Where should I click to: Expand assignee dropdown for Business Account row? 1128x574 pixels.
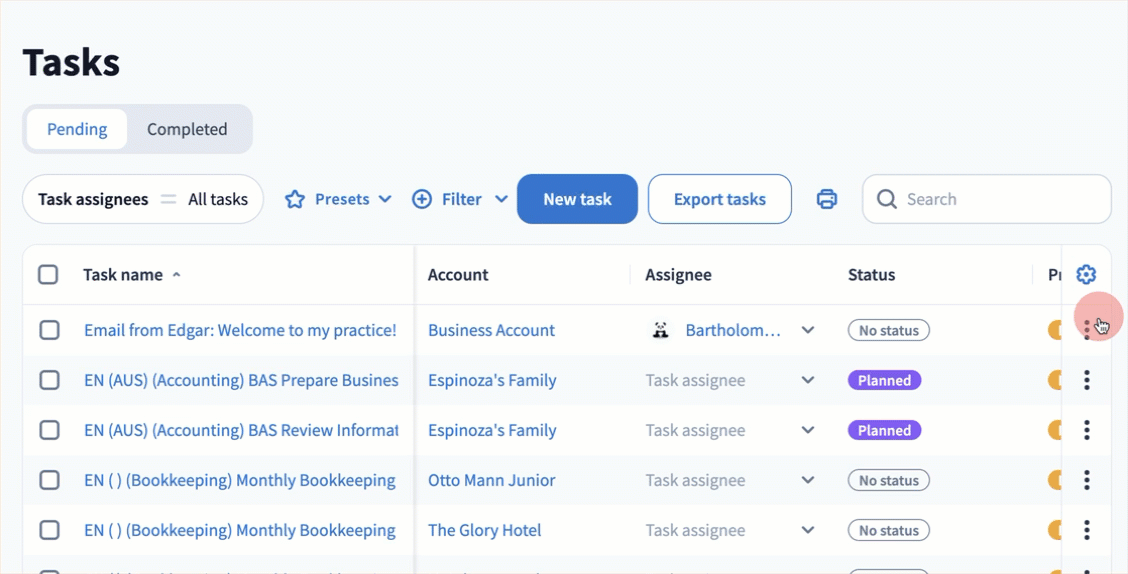(808, 330)
